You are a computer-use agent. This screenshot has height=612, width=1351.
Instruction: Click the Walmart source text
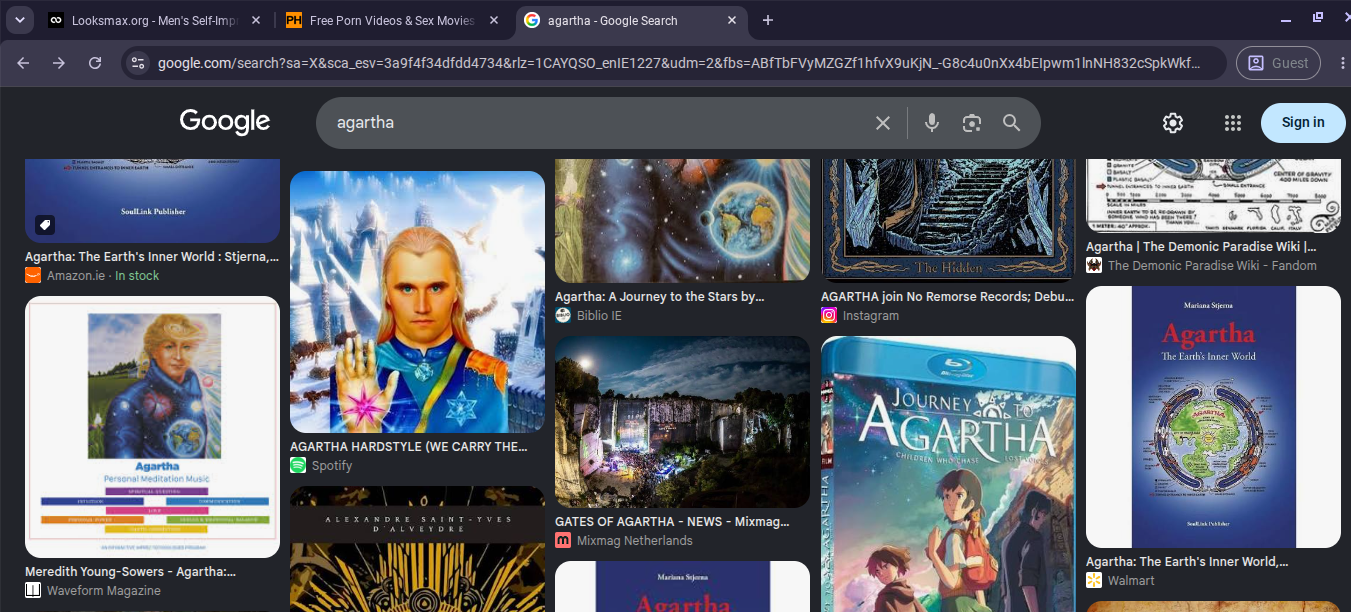(1131, 580)
